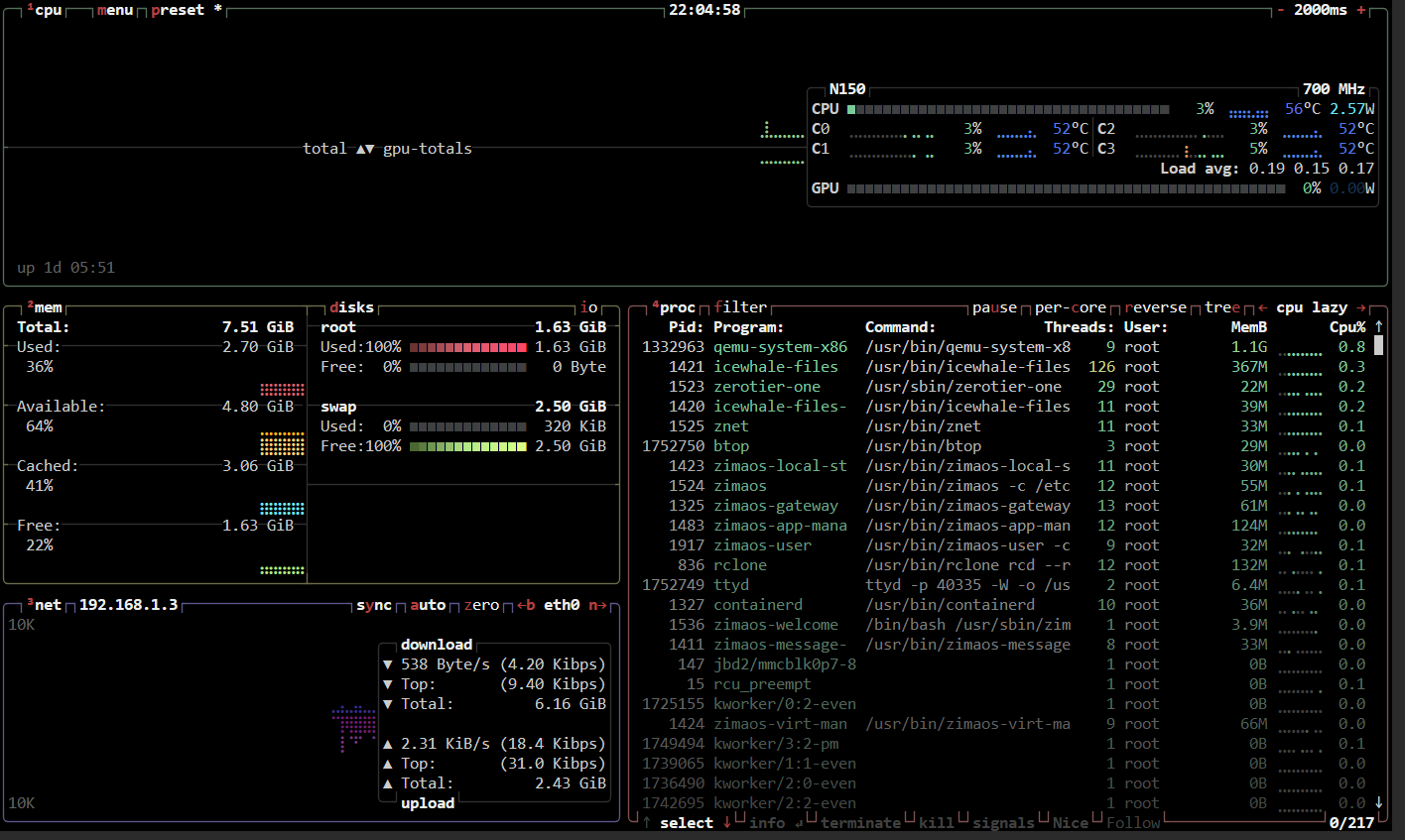Toggle io mode in disks panel
The width and height of the screenshot is (1405, 840).
[589, 307]
